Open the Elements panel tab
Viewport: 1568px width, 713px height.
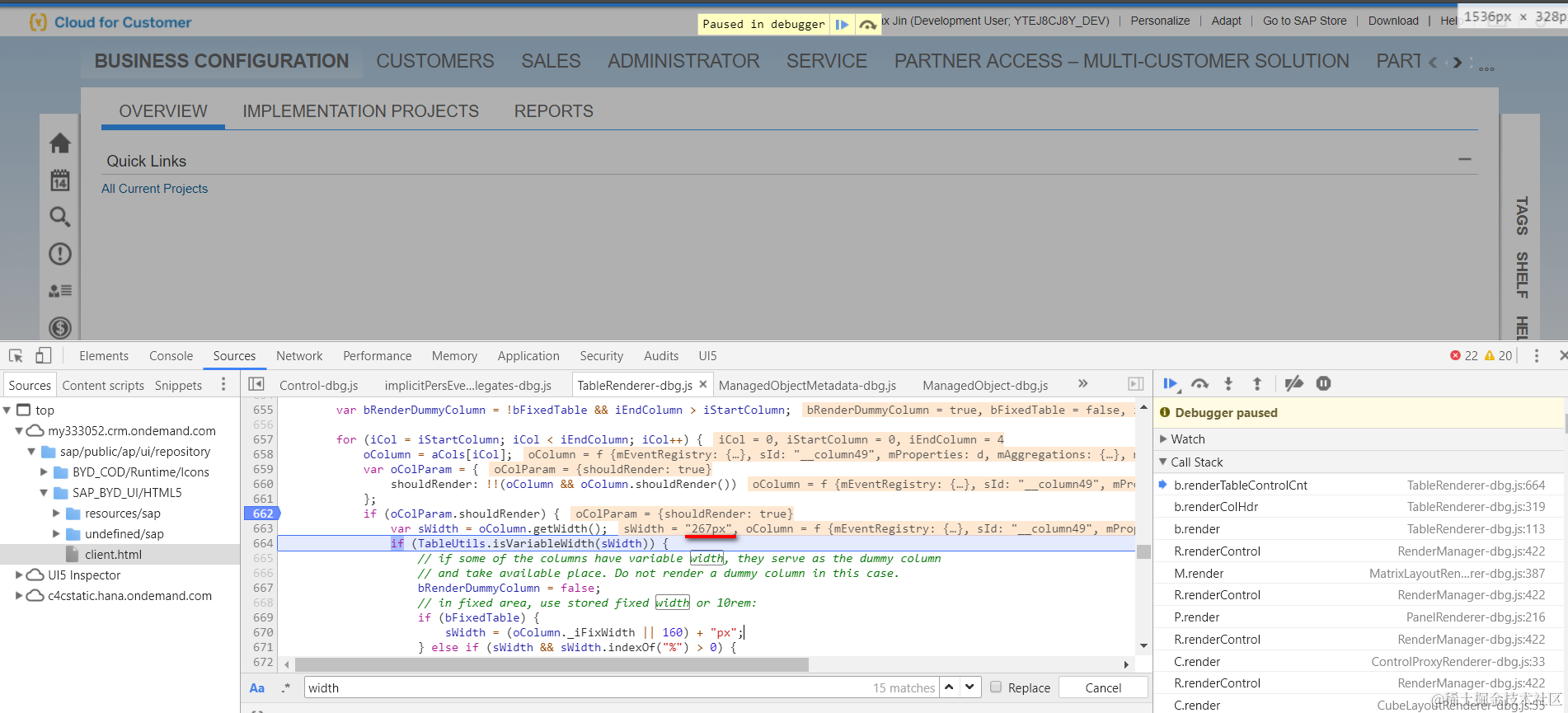pyautogui.click(x=104, y=355)
